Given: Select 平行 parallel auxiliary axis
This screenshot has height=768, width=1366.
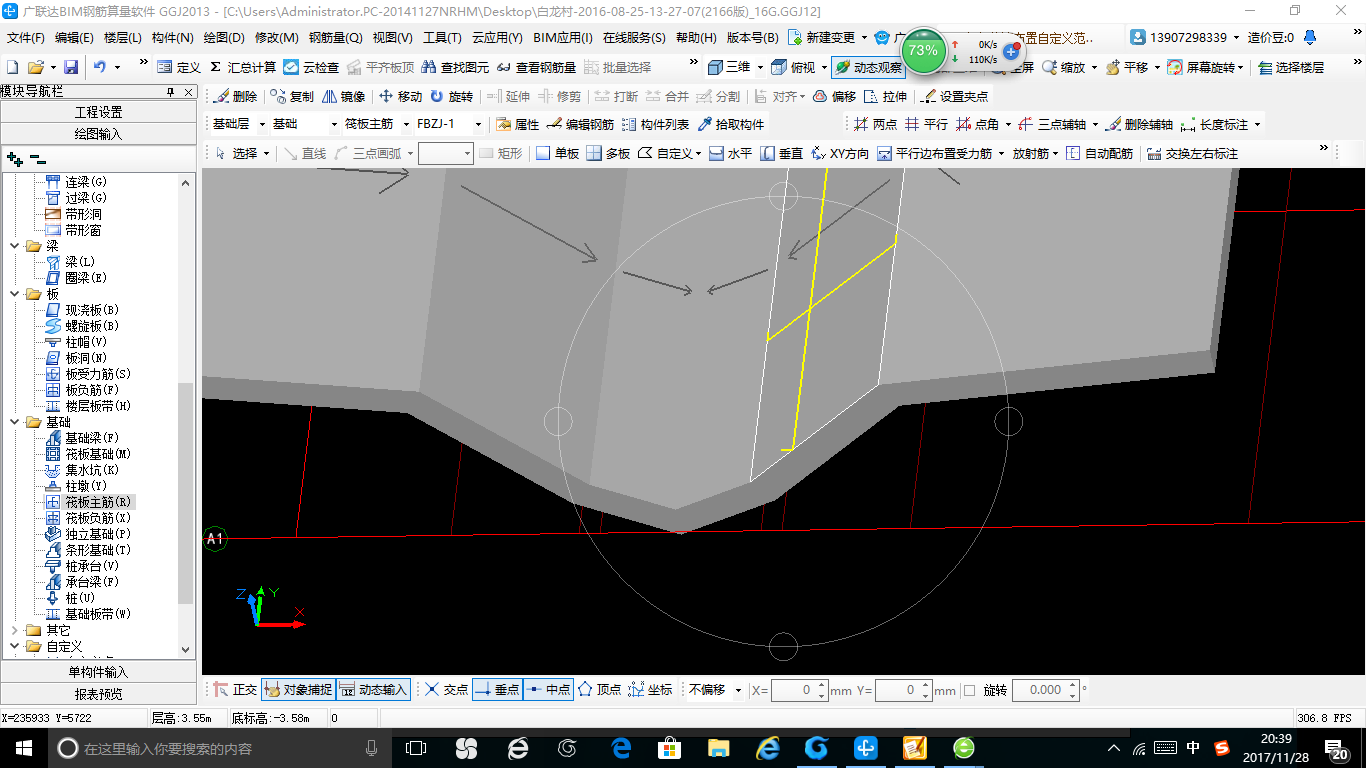Looking at the screenshot, I should 926,125.
